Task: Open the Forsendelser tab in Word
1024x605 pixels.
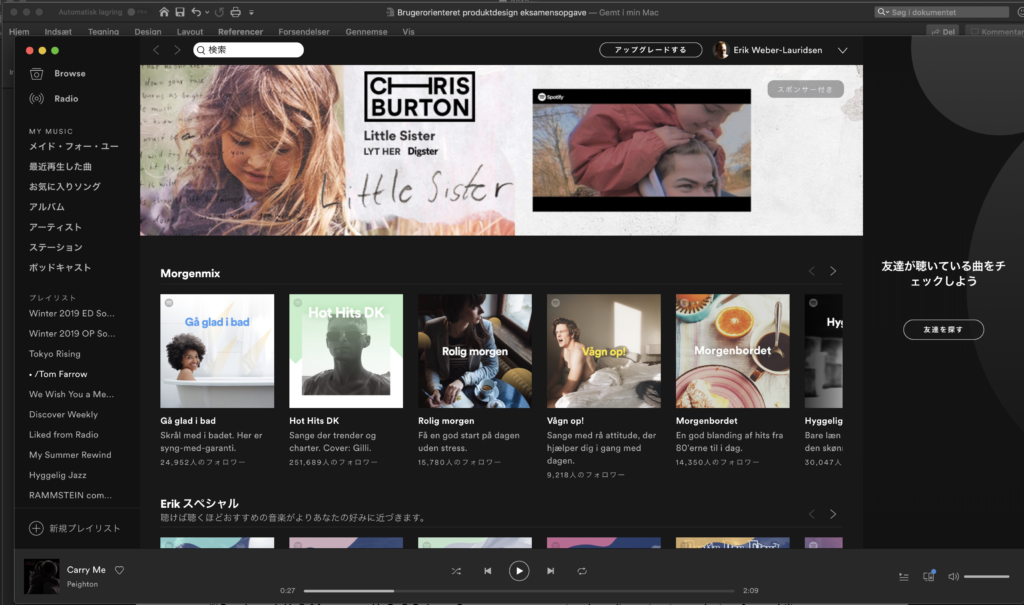Action: (x=304, y=31)
